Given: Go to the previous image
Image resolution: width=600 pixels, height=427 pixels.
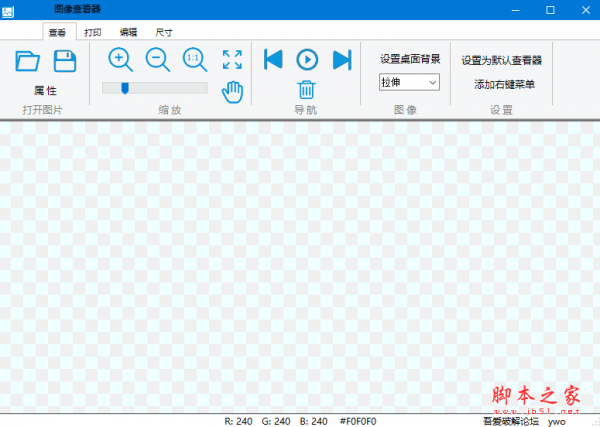Looking at the screenshot, I should (273, 60).
